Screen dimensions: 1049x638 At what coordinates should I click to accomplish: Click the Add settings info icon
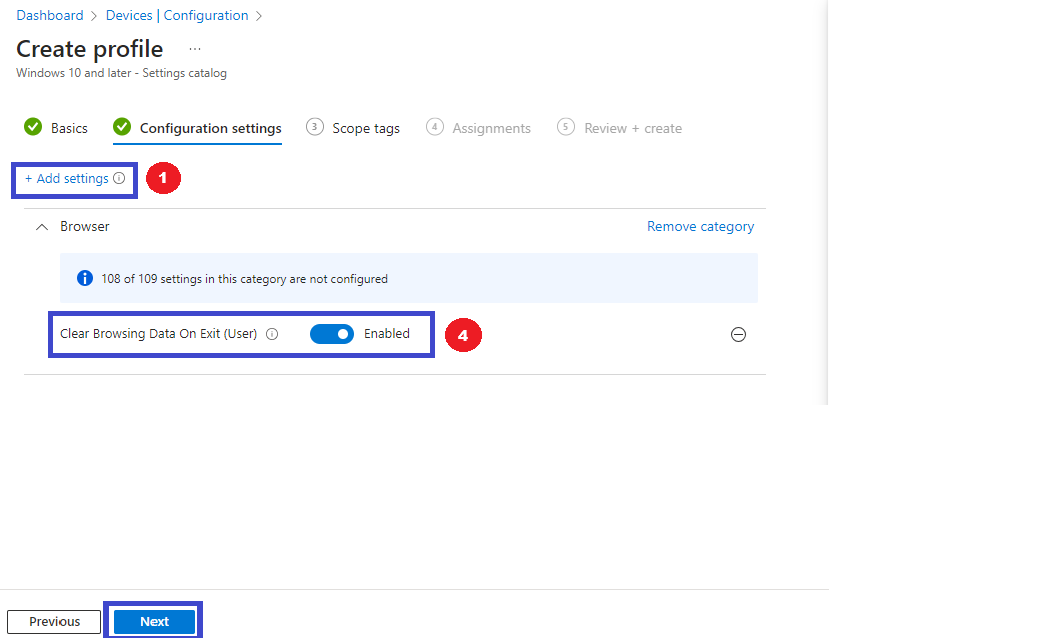tap(119, 179)
